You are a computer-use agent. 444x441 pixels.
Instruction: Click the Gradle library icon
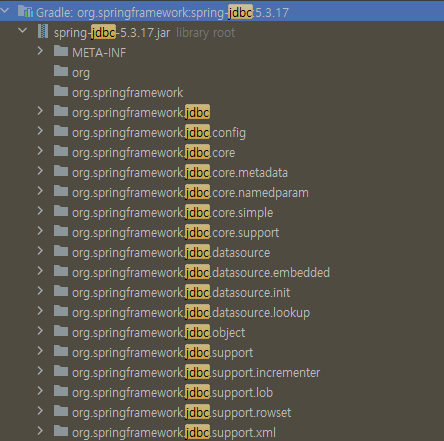pos(25,11)
